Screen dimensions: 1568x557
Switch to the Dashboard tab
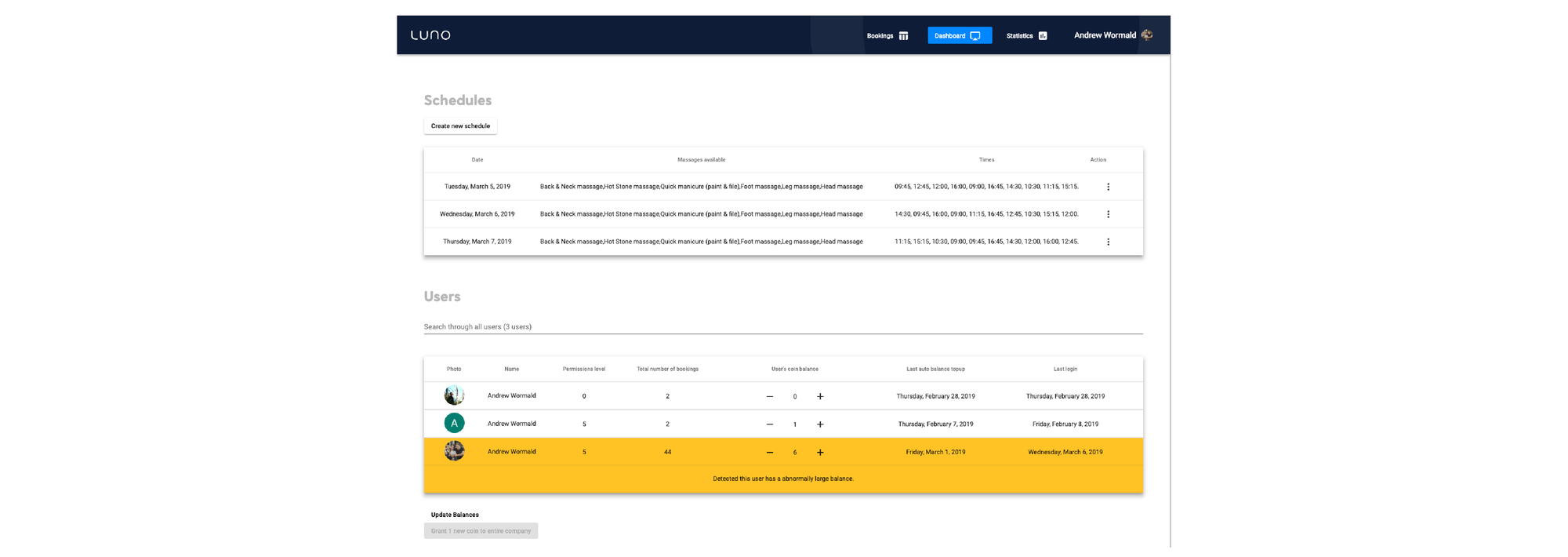tap(960, 35)
